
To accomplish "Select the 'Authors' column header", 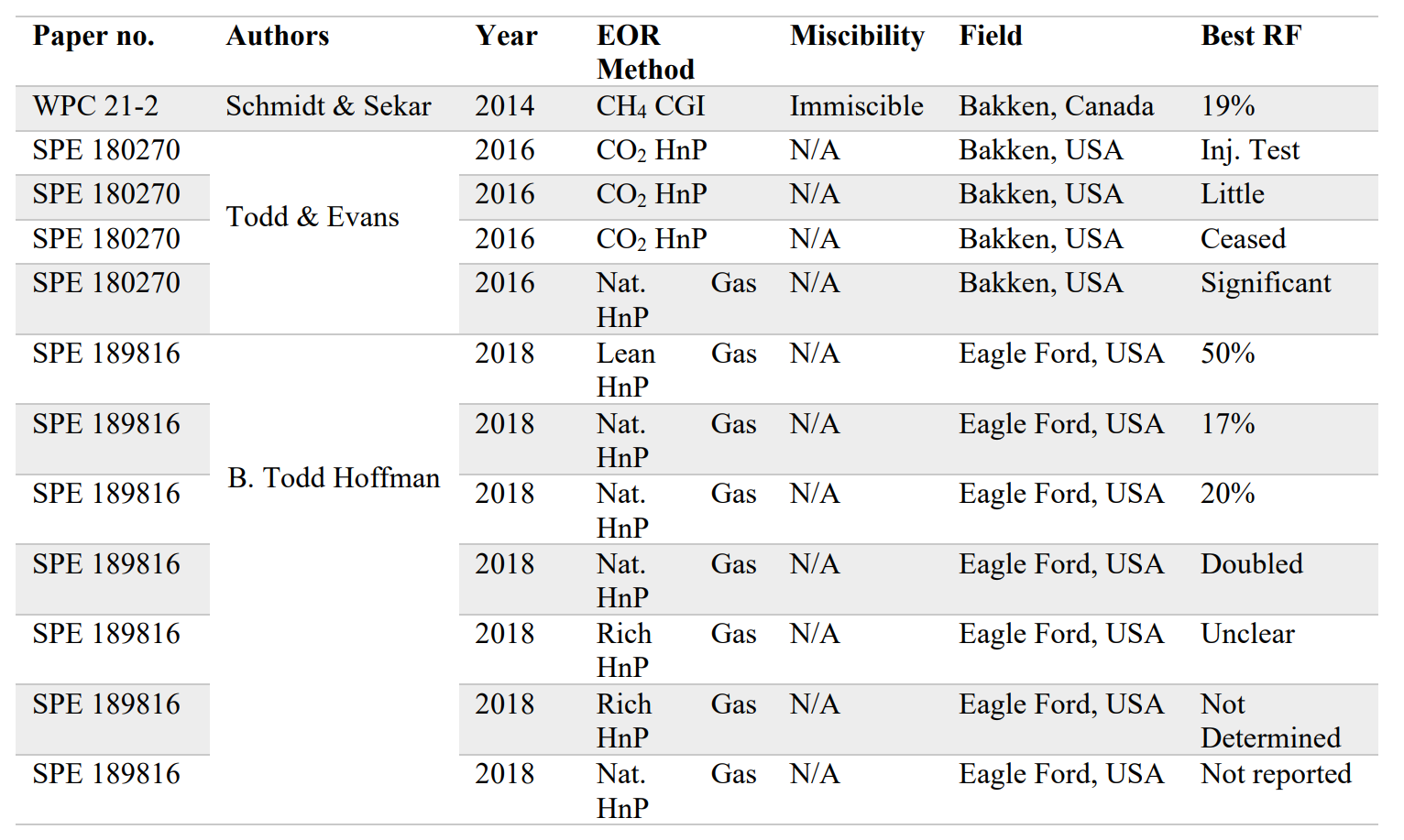I will [x=278, y=36].
